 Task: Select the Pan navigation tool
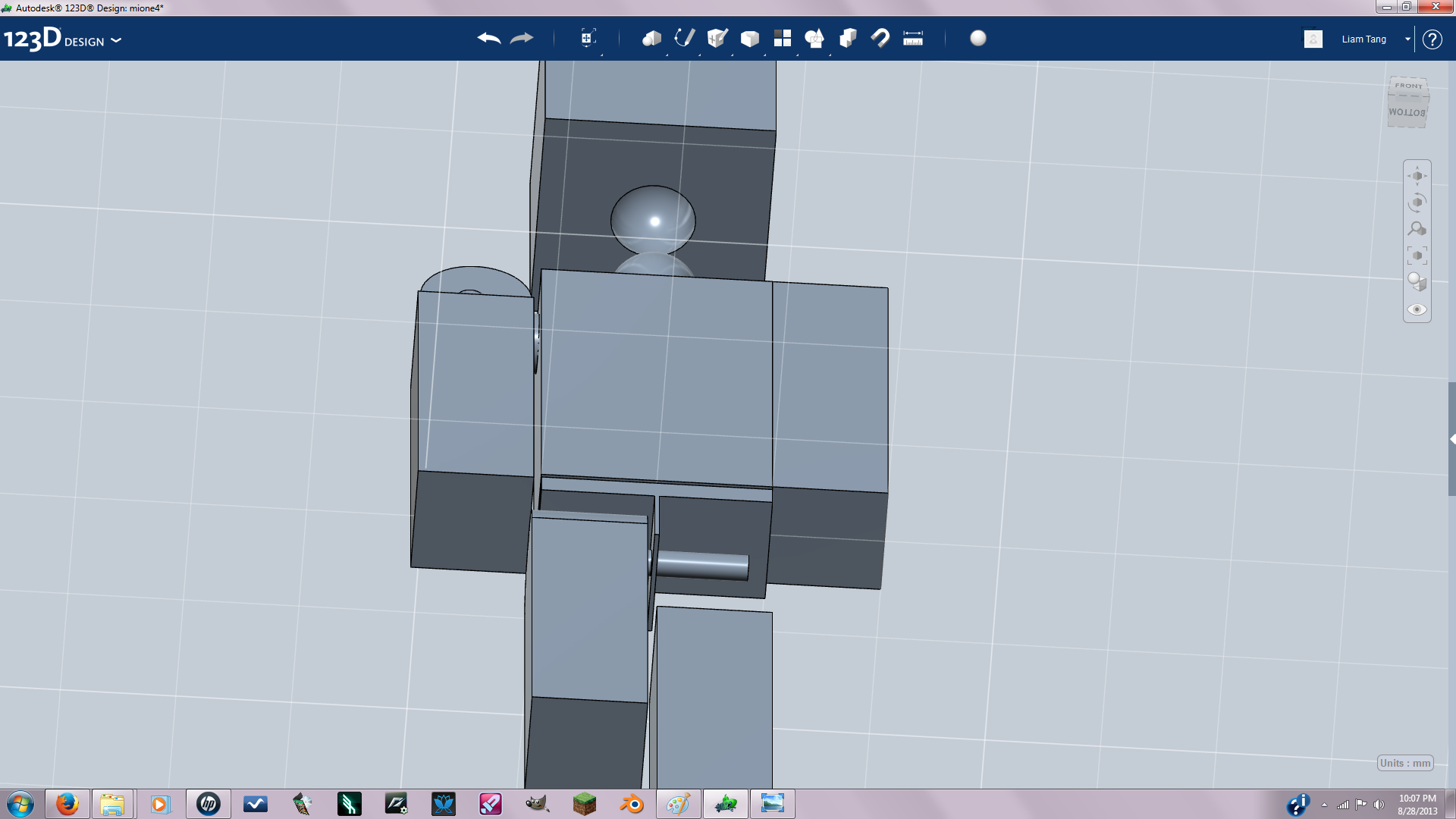(x=1417, y=176)
